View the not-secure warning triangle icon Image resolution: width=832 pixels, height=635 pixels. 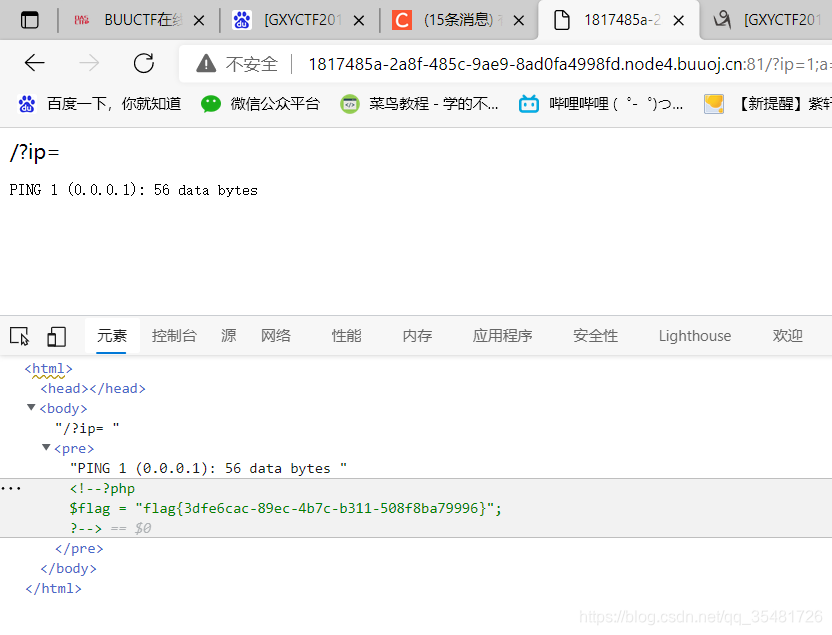coord(206,64)
